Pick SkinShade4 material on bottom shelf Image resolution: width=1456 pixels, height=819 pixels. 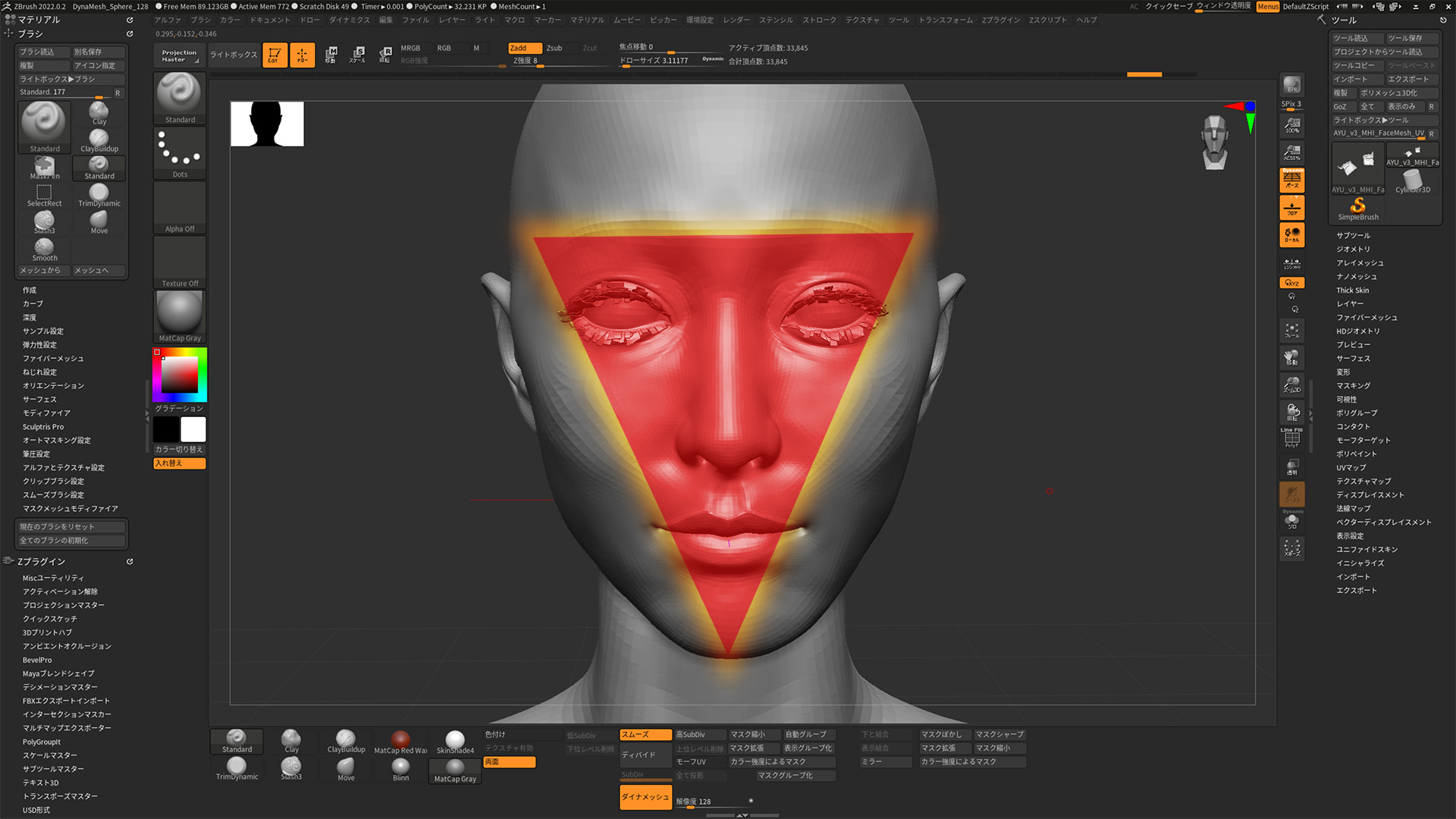[455, 742]
